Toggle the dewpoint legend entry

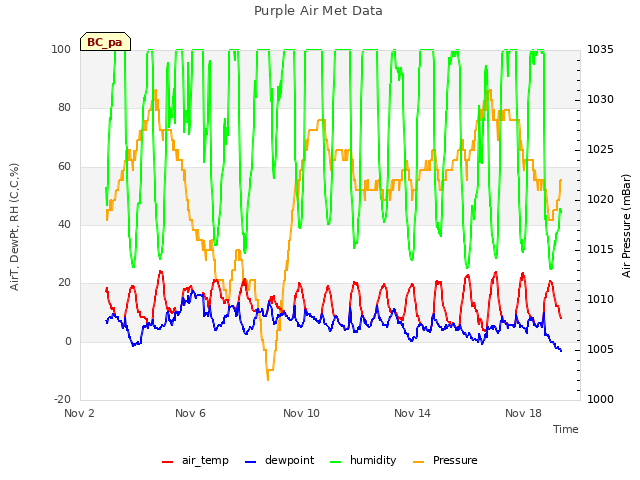coord(280,460)
